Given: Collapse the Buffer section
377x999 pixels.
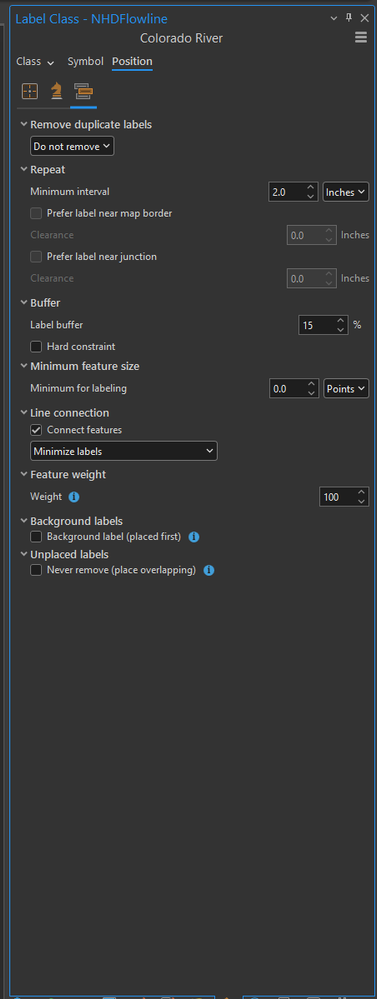Looking at the screenshot, I should pyautogui.click(x=24, y=303).
